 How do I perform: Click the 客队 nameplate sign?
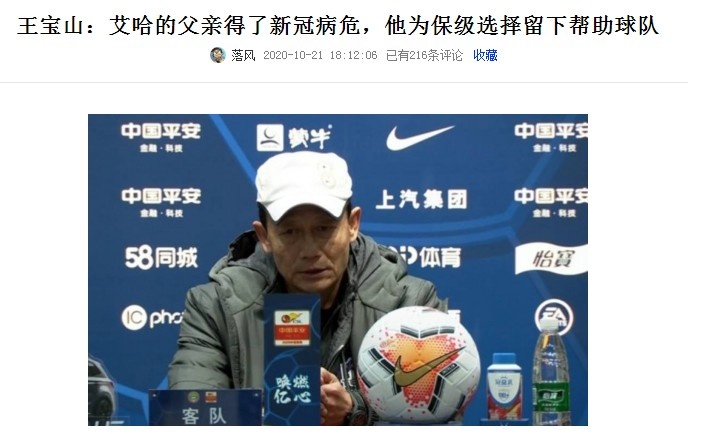tap(205, 407)
